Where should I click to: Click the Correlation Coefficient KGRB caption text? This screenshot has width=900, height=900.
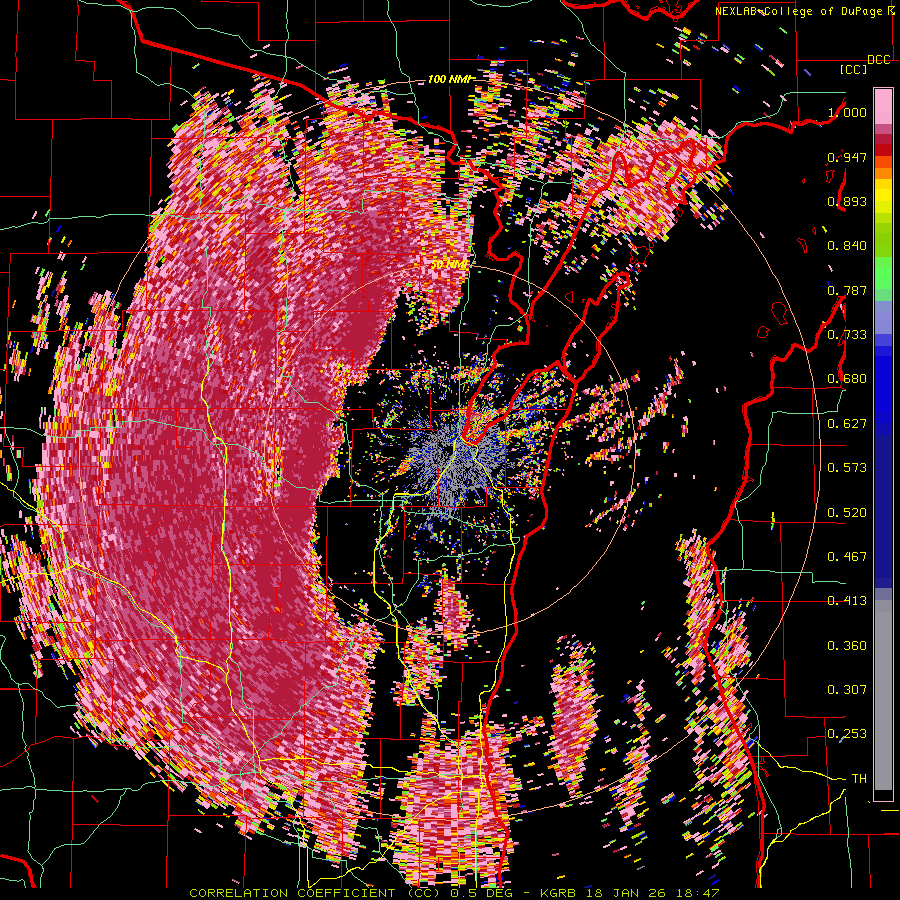454,893
